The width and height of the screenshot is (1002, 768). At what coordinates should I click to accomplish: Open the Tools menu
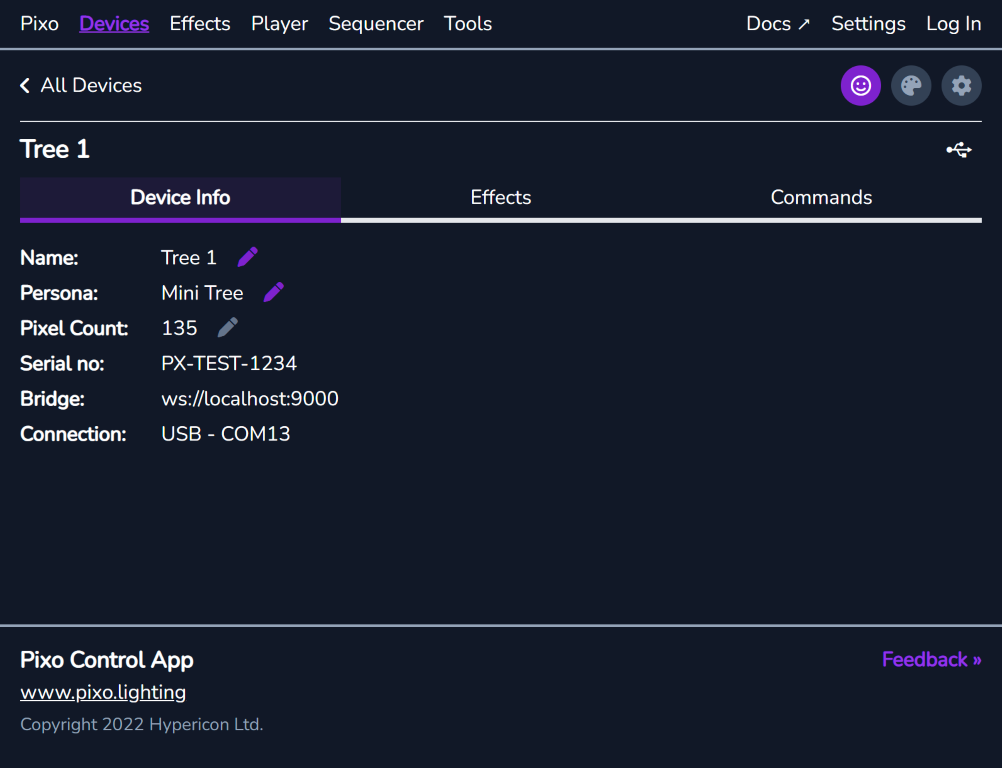467,23
